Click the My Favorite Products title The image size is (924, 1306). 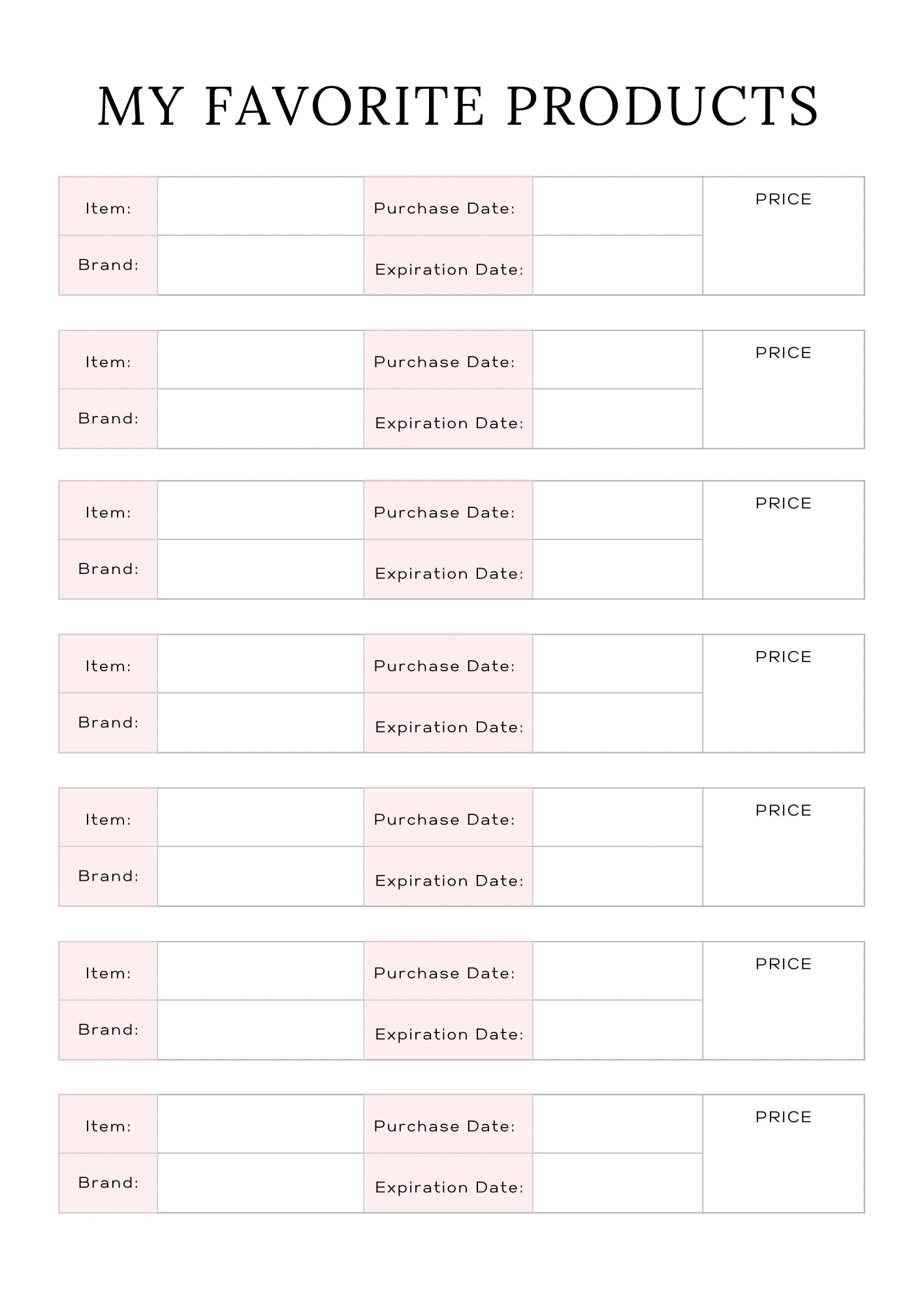coord(458,106)
